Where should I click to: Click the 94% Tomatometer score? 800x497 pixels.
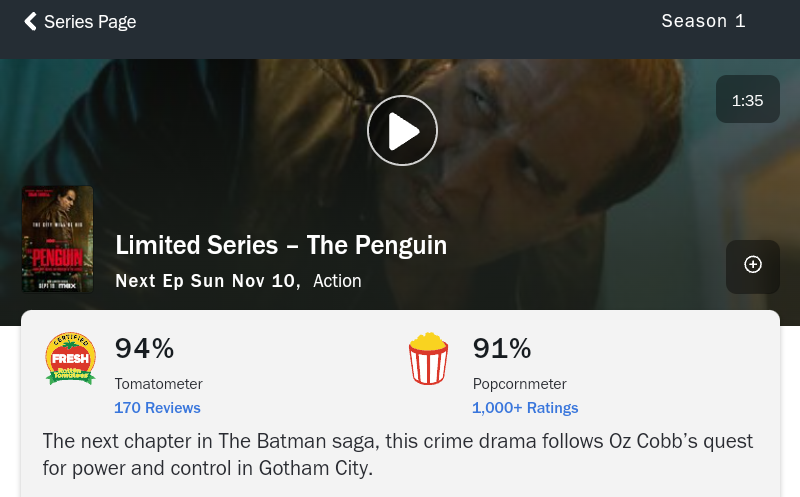144,348
